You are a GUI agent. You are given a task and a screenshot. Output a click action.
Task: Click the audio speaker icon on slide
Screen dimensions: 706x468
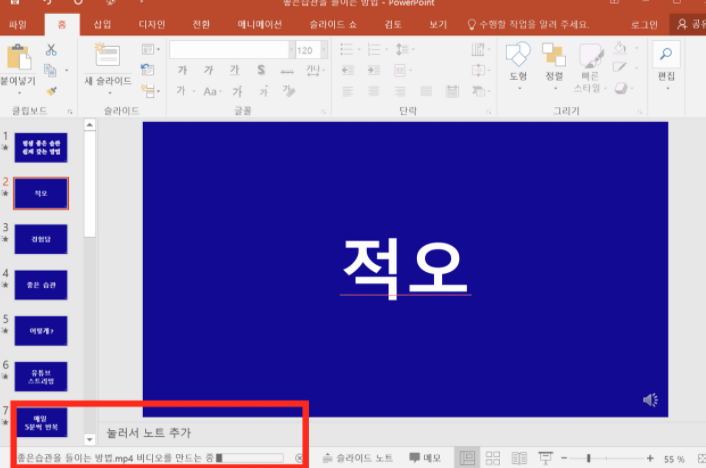pyautogui.click(x=650, y=400)
